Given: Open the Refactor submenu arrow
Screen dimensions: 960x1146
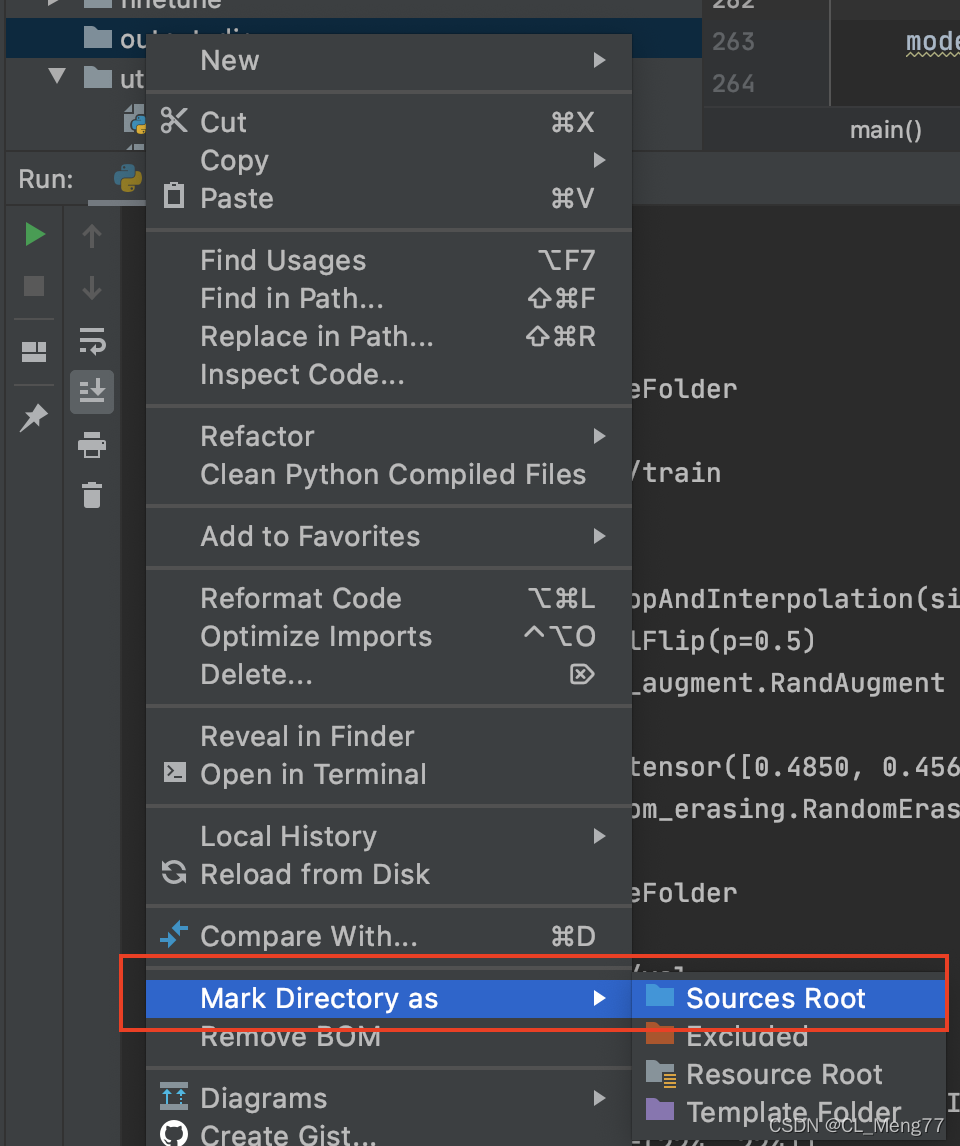Looking at the screenshot, I should tap(599, 436).
